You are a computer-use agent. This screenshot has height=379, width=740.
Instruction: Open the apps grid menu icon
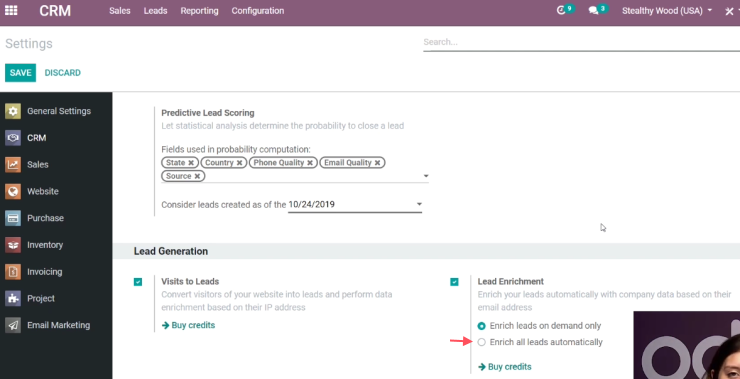pos(11,10)
